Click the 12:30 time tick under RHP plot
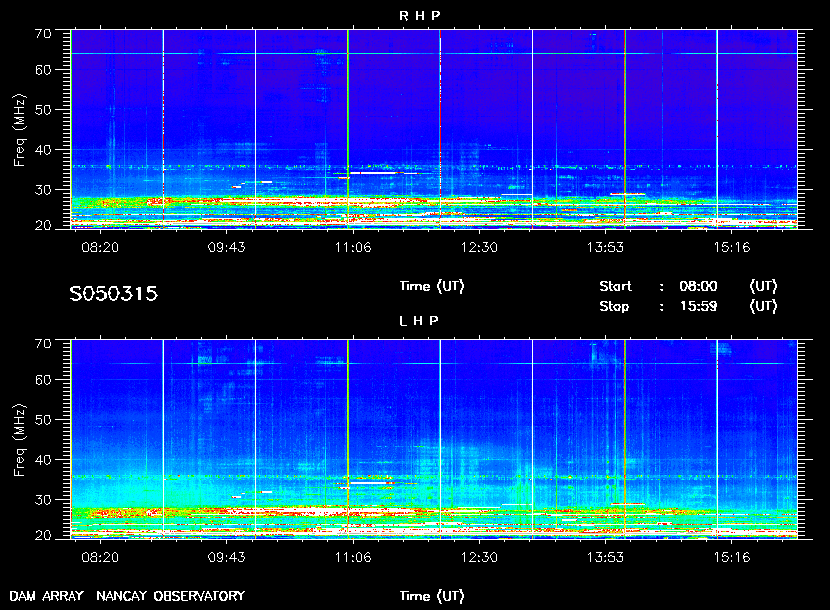Viewport: 830px width, 610px height. (x=479, y=247)
